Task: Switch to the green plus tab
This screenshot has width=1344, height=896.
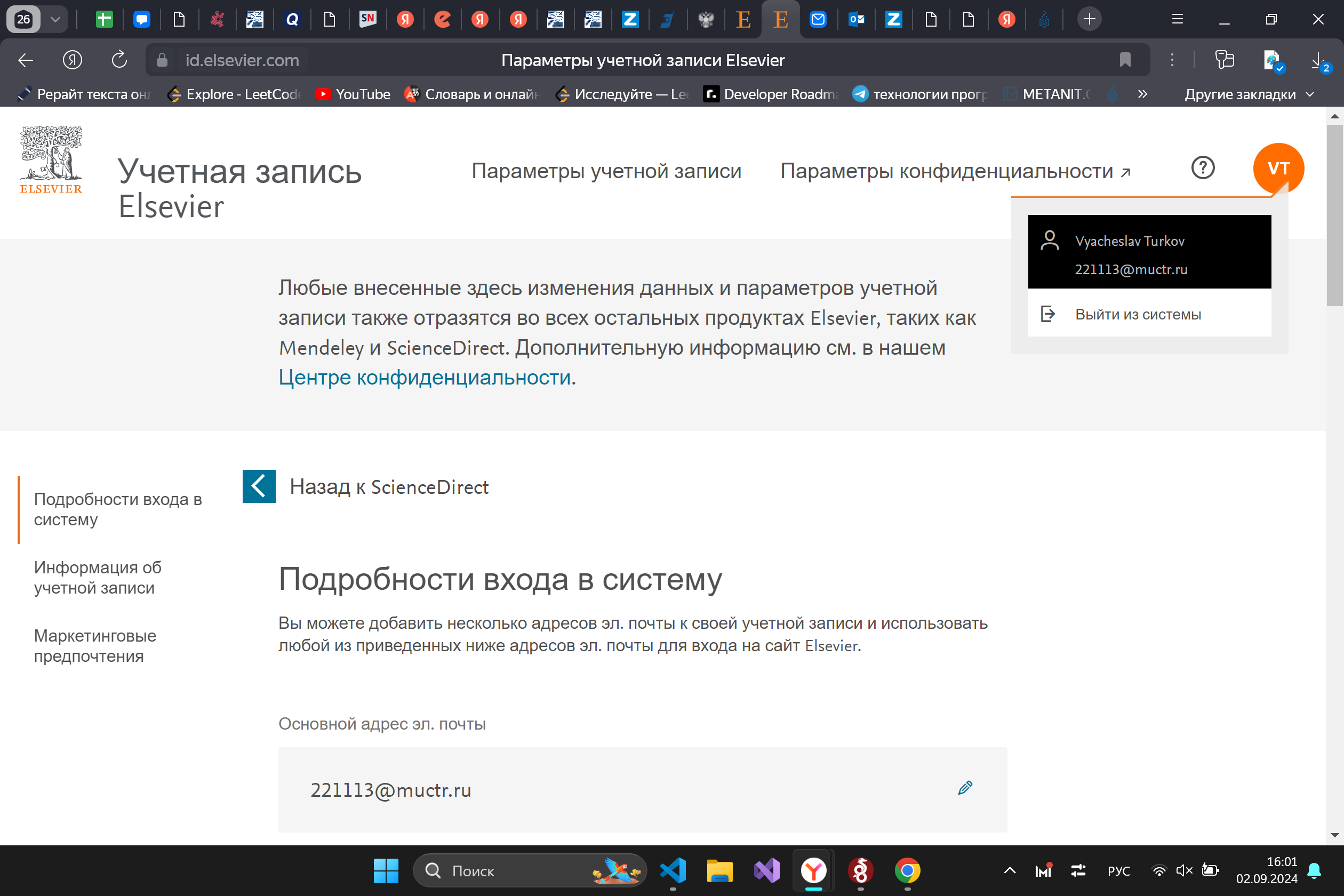Action: coord(103,19)
